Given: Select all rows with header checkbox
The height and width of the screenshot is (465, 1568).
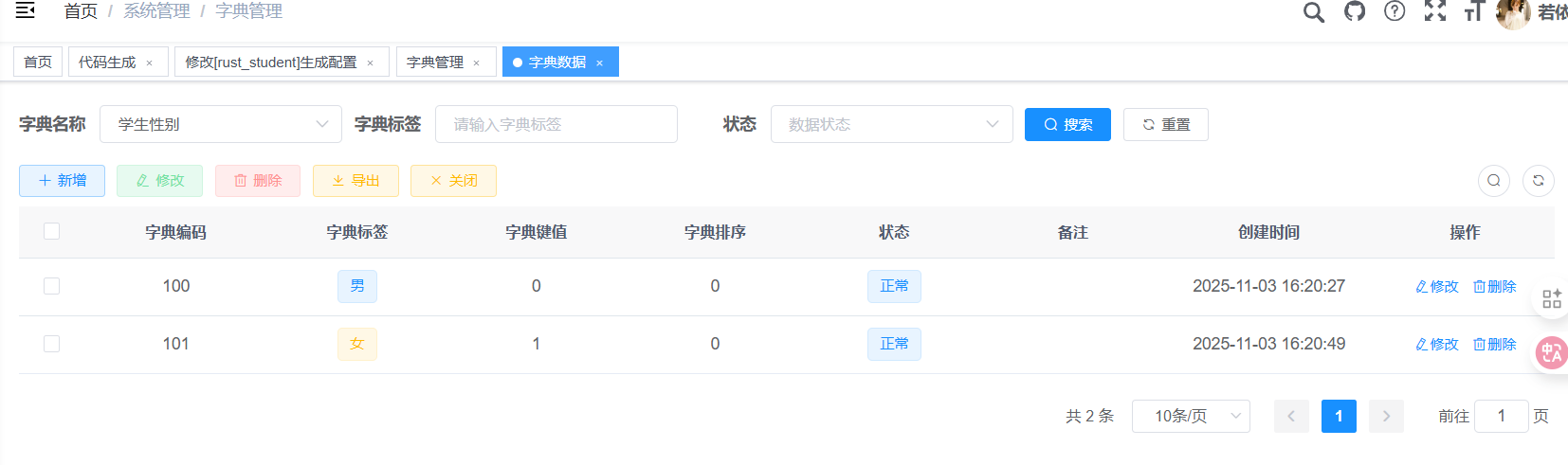Looking at the screenshot, I should 52,231.
